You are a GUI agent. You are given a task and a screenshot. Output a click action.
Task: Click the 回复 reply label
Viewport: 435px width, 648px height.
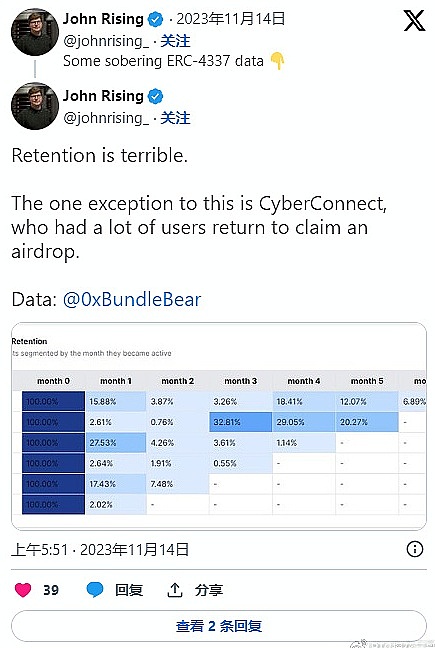129,590
